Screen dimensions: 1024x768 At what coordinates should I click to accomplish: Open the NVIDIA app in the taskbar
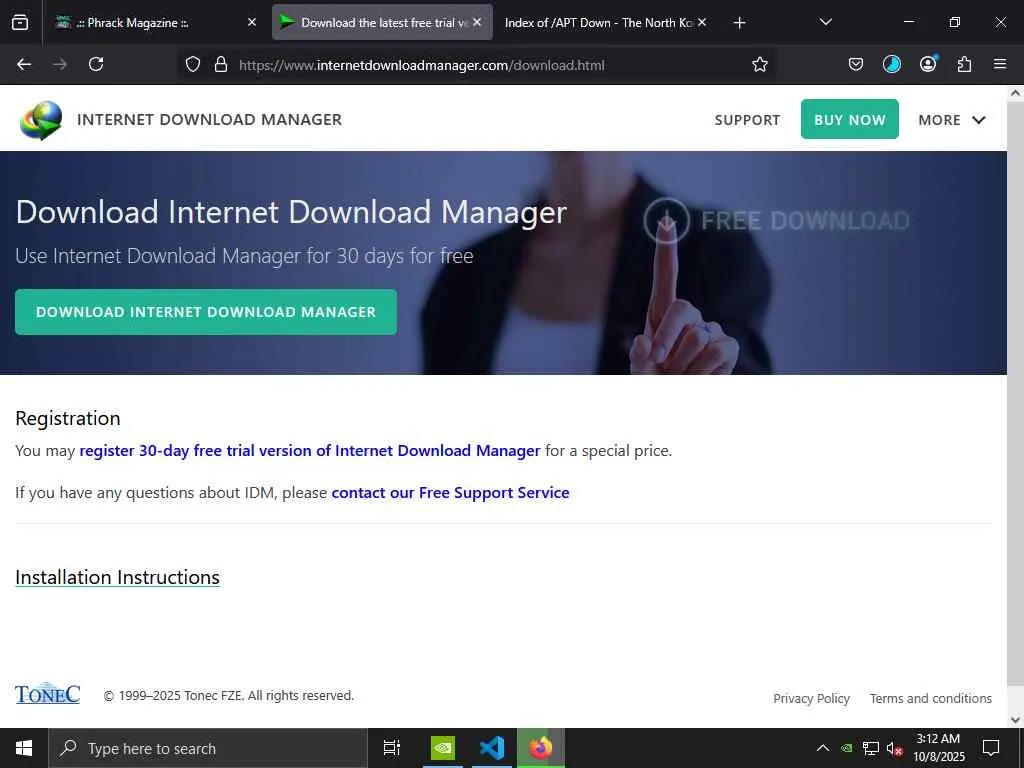coord(443,748)
